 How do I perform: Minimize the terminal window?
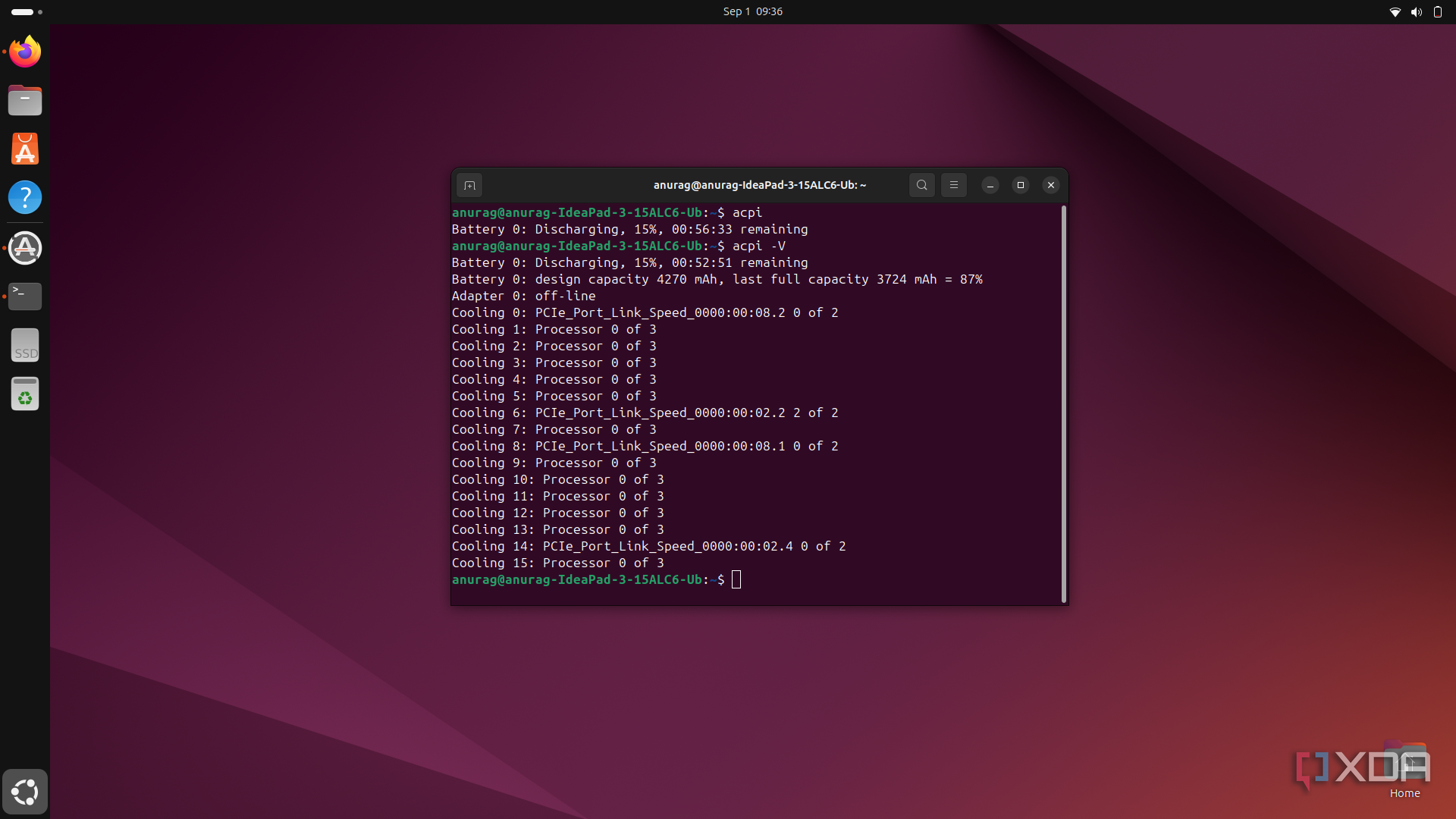tap(990, 185)
